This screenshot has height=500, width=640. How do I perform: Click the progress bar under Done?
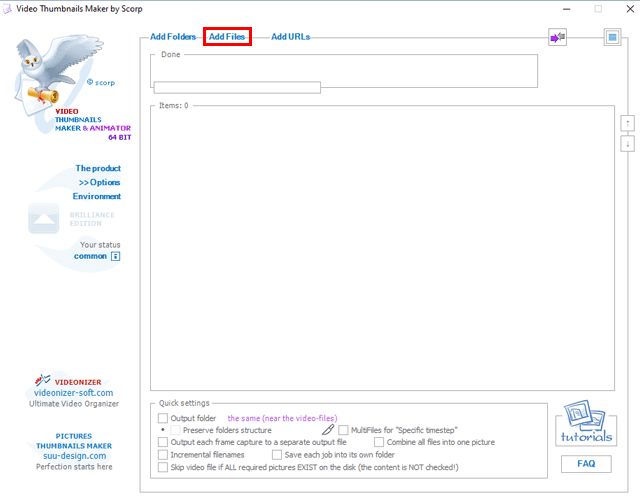(237, 87)
